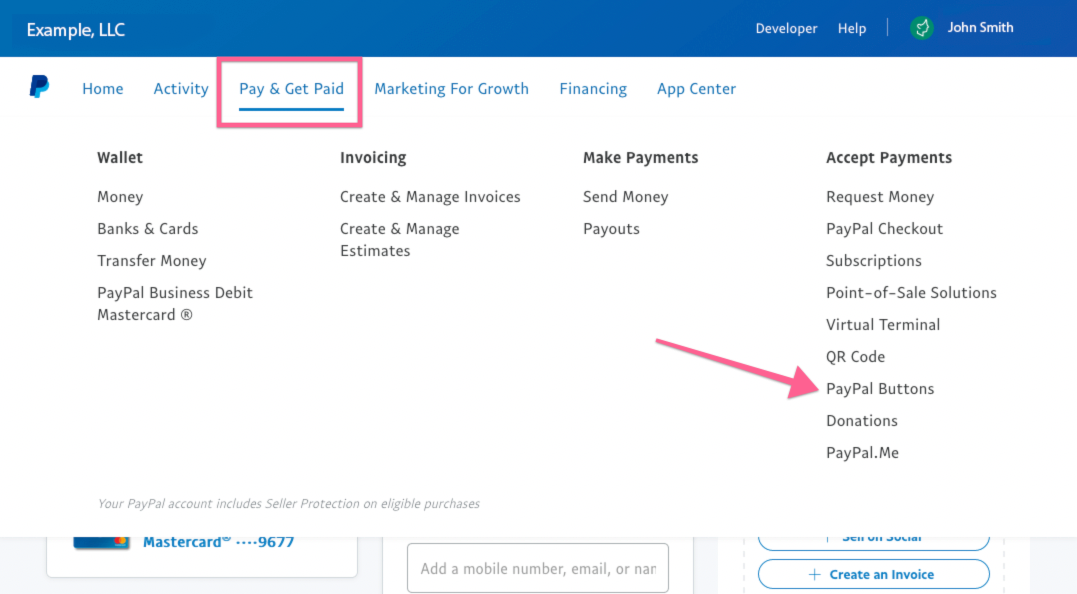Screen dimensions: 1077x594
Task: Select the Pay & Get Paid tab
Action: click(291, 89)
